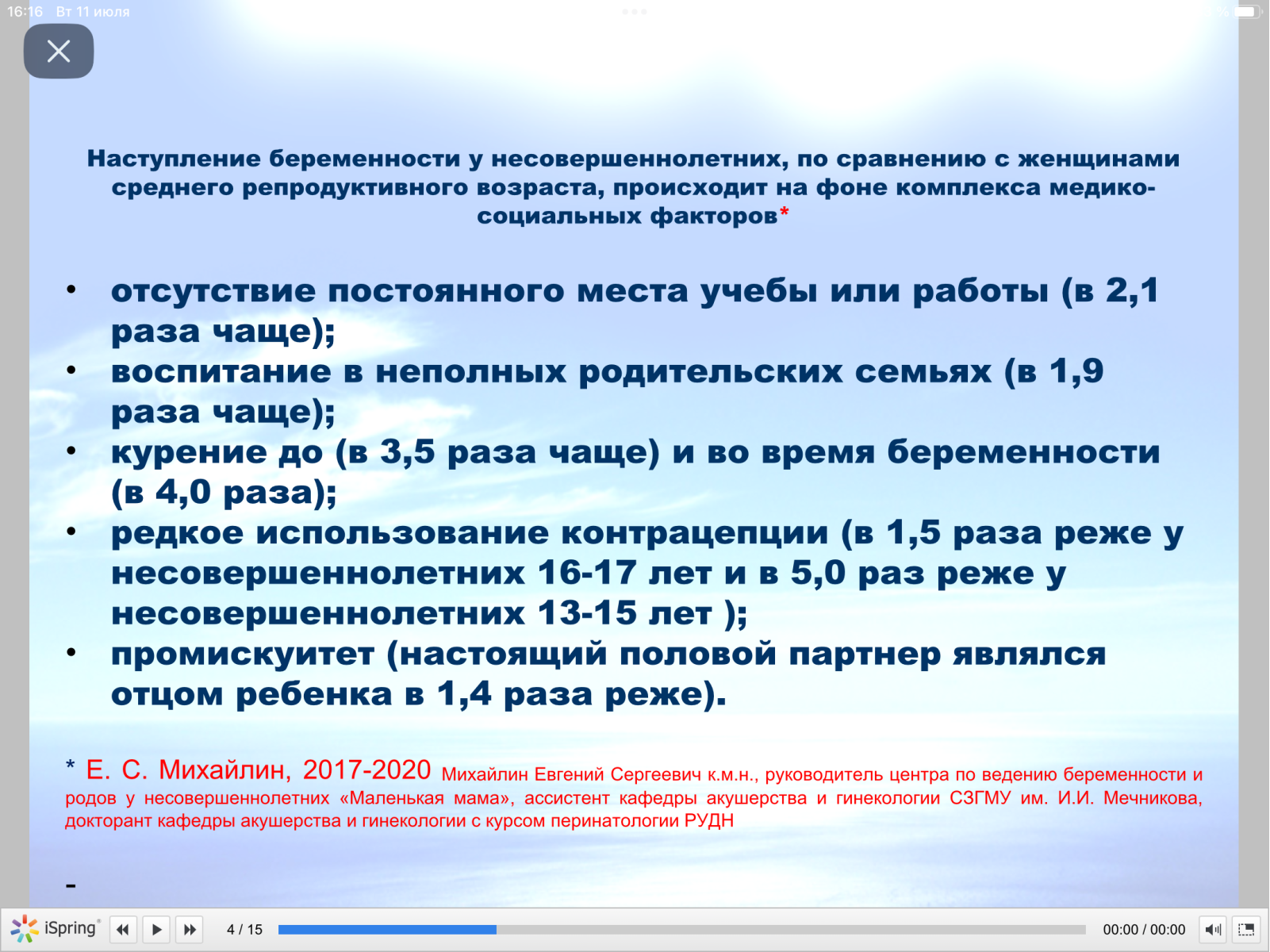Toggle the fullscreen/layout icon
Viewport: 1270px width, 952px height.
1246,929
